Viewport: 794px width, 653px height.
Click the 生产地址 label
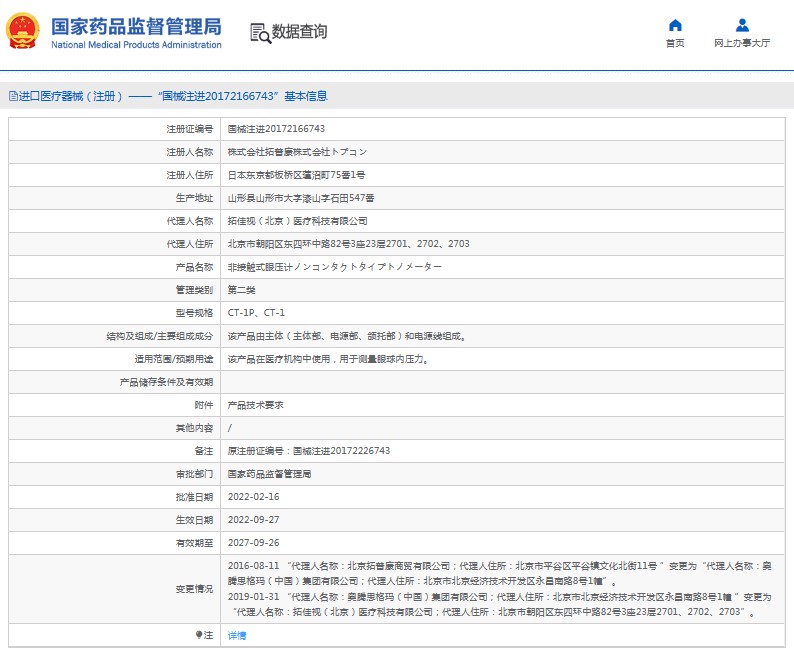click(194, 198)
